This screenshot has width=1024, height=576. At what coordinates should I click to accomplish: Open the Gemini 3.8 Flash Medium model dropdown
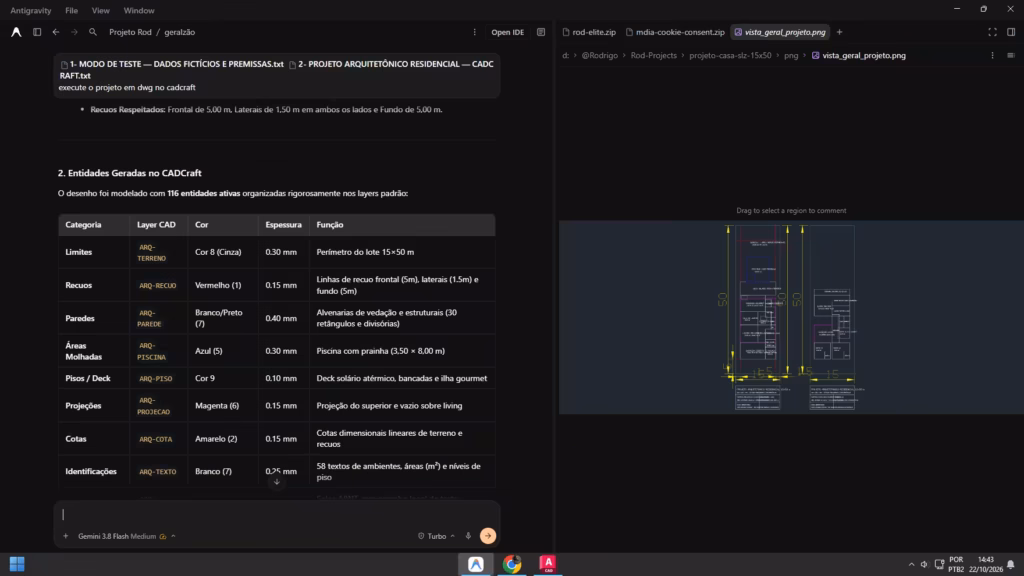coord(127,536)
